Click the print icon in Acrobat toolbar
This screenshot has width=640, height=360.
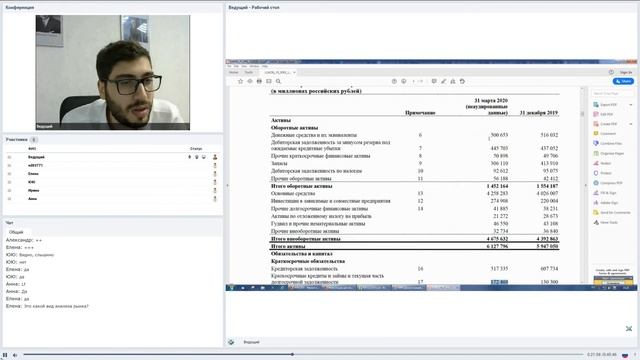(259, 81)
